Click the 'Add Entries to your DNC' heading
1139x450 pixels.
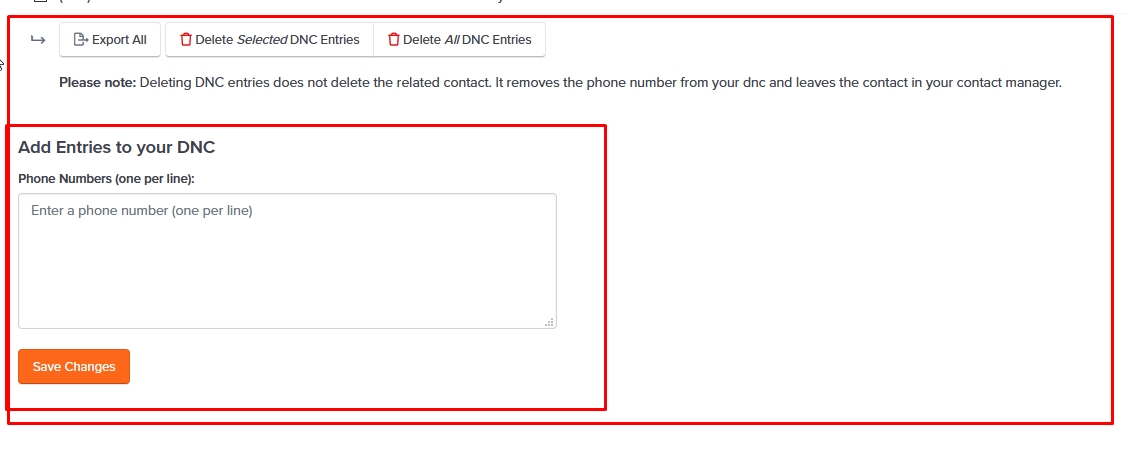117,148
